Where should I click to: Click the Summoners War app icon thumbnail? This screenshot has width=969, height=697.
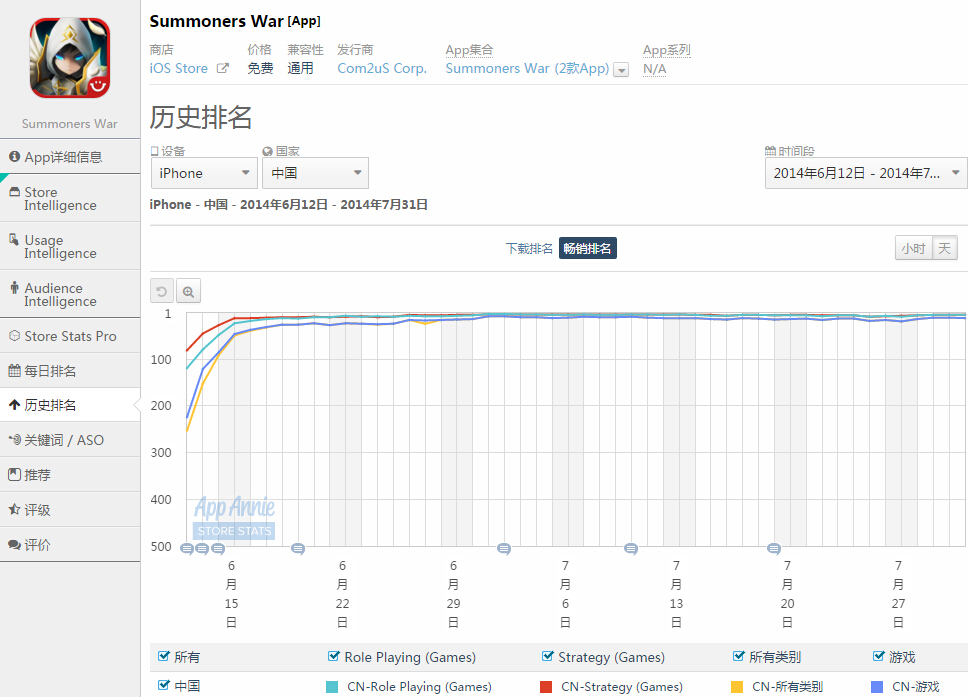70,57
